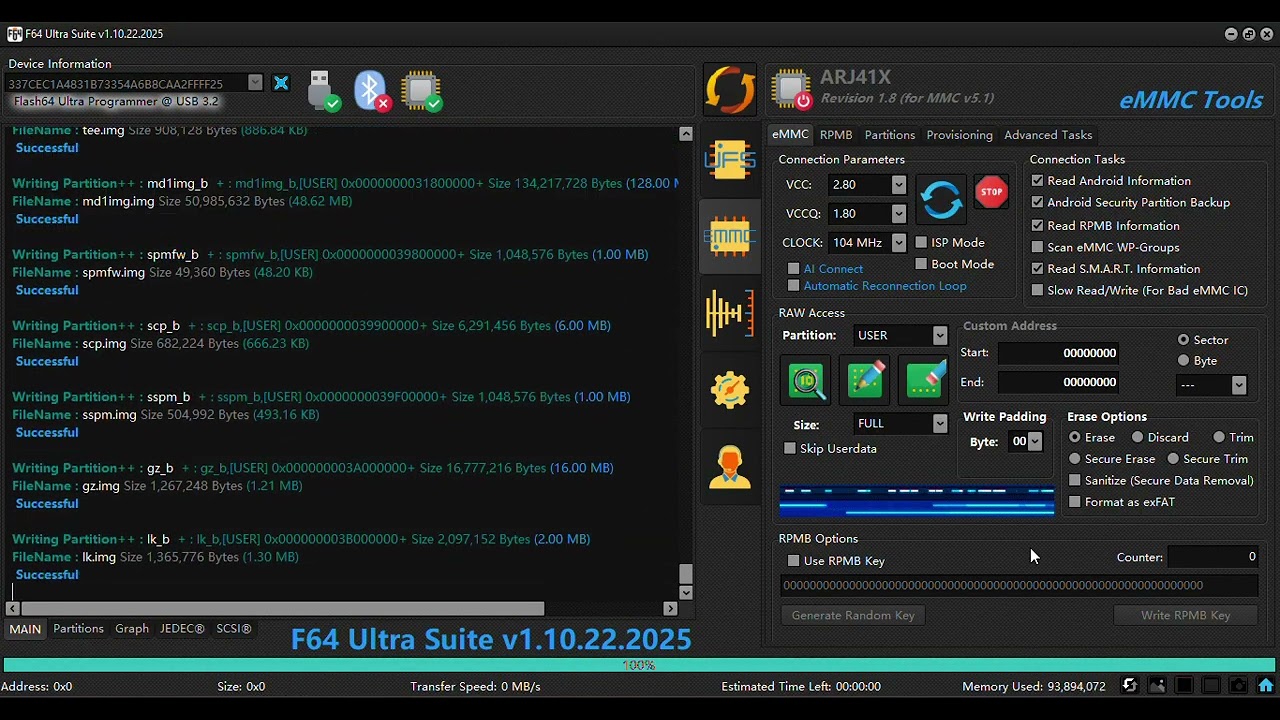Select the Discard erase option
The width and height of the screenshot is (1280, 720).
coord(1137,437)
